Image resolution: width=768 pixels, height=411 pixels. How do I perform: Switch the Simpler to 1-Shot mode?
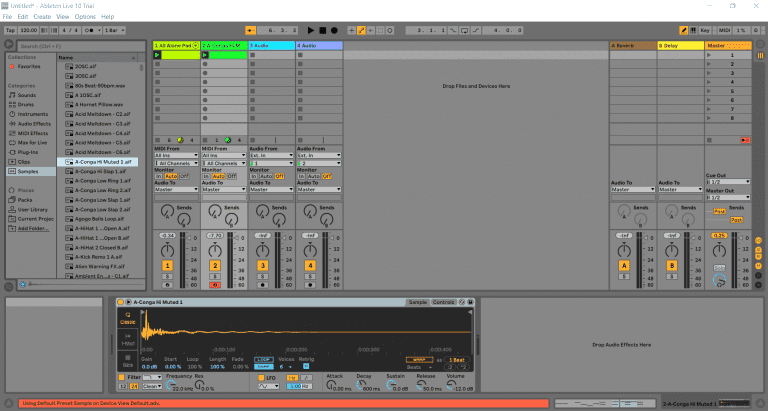click(127, 339)
